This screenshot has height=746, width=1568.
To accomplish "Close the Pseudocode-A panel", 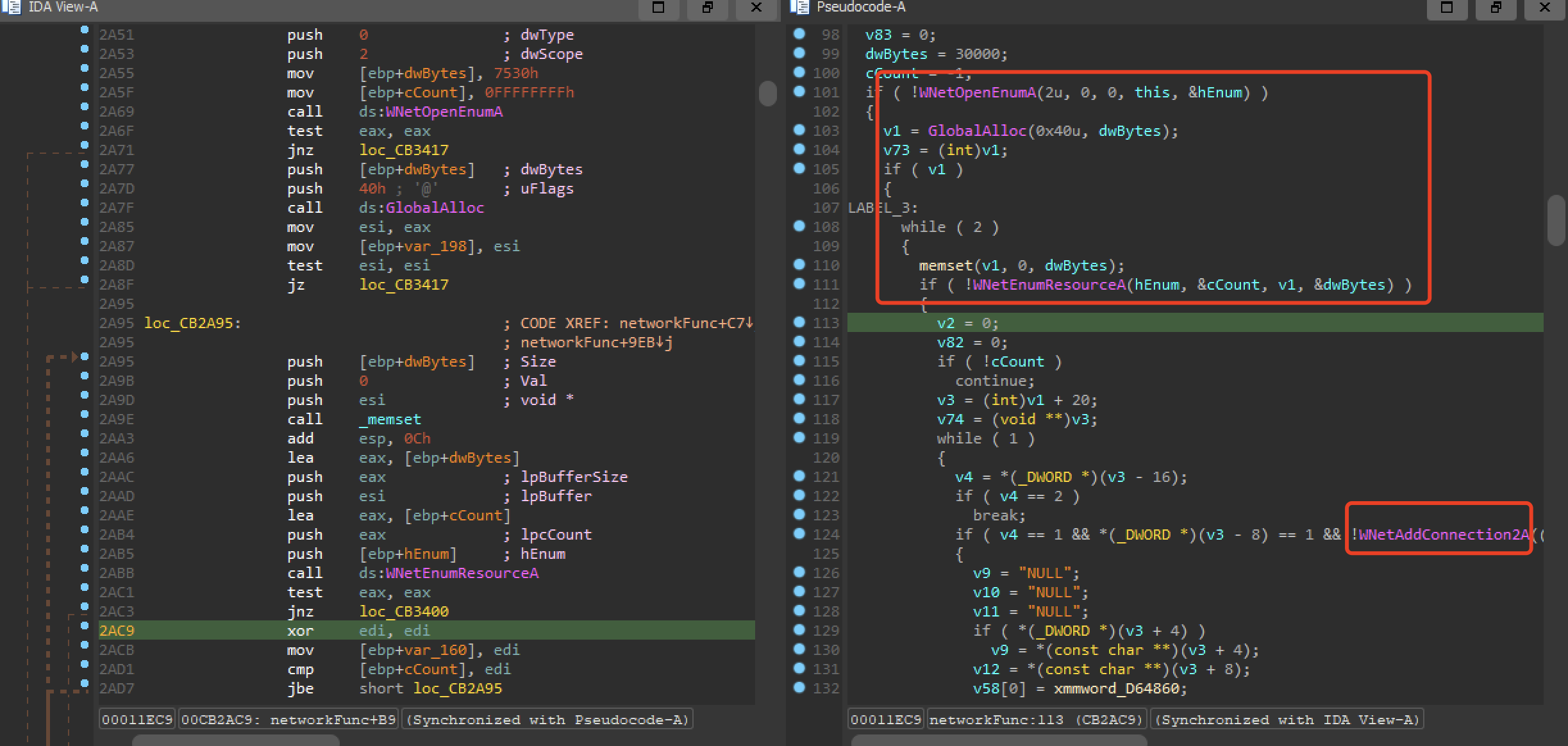I will click(1544, 8).
